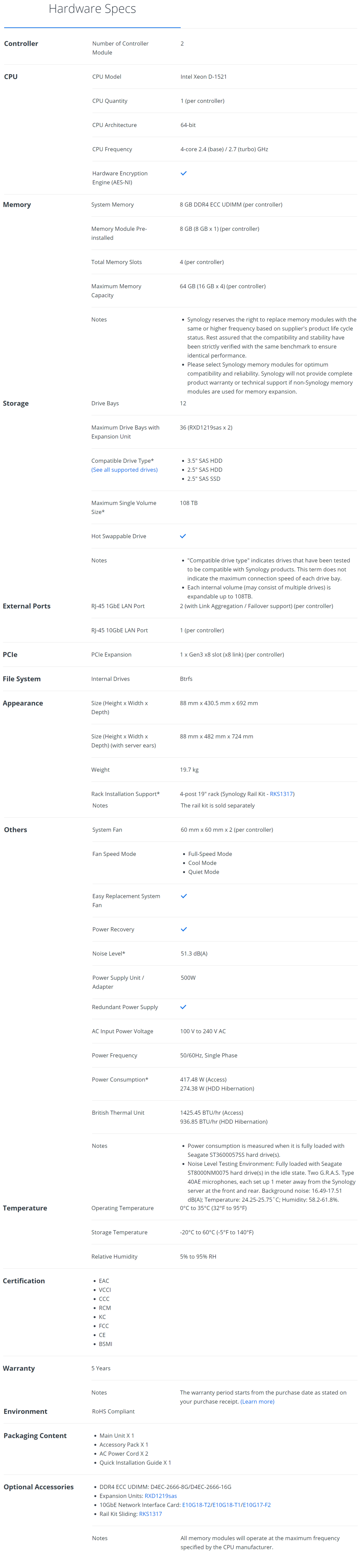Click the Hot Swappable Drive checkmark icon
Image resolution: width=361 pixels, height=1568 pixels.
[x=183, y=536]
